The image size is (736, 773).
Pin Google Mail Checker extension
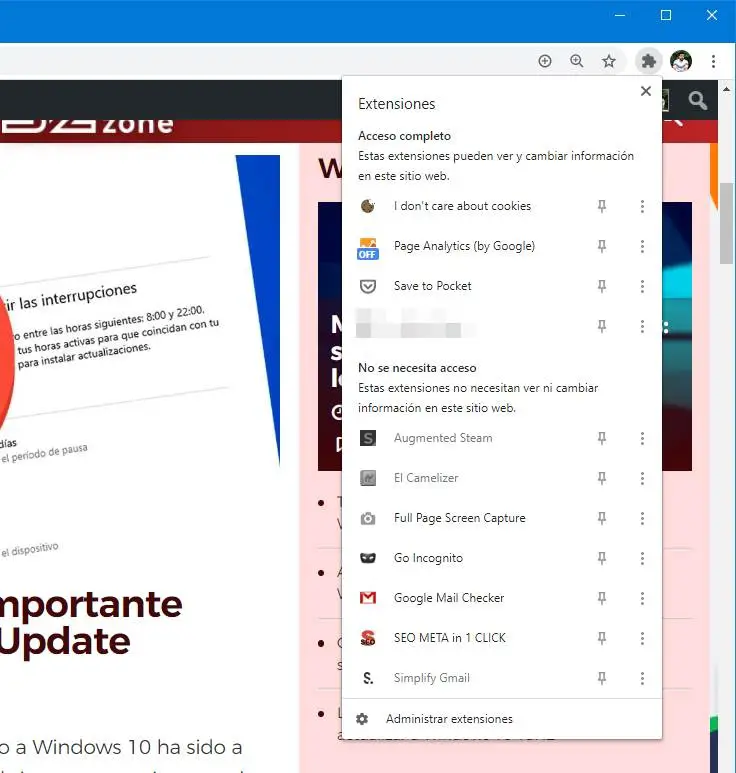601,598
